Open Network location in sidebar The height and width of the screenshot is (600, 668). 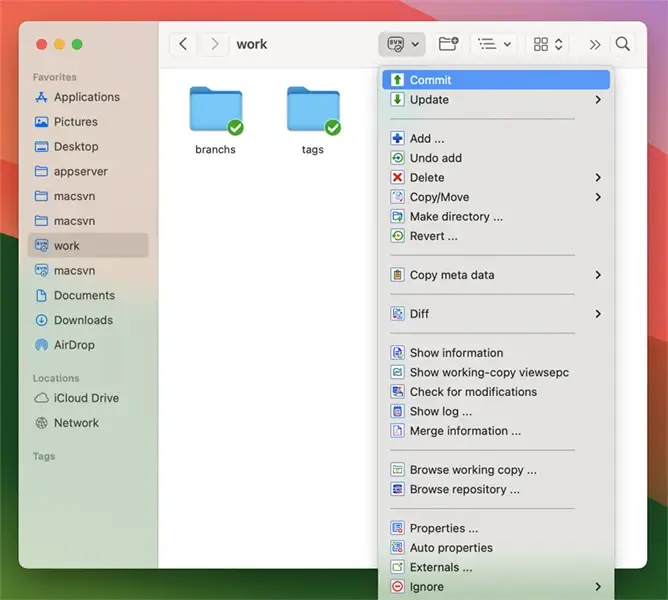[88, 423]
